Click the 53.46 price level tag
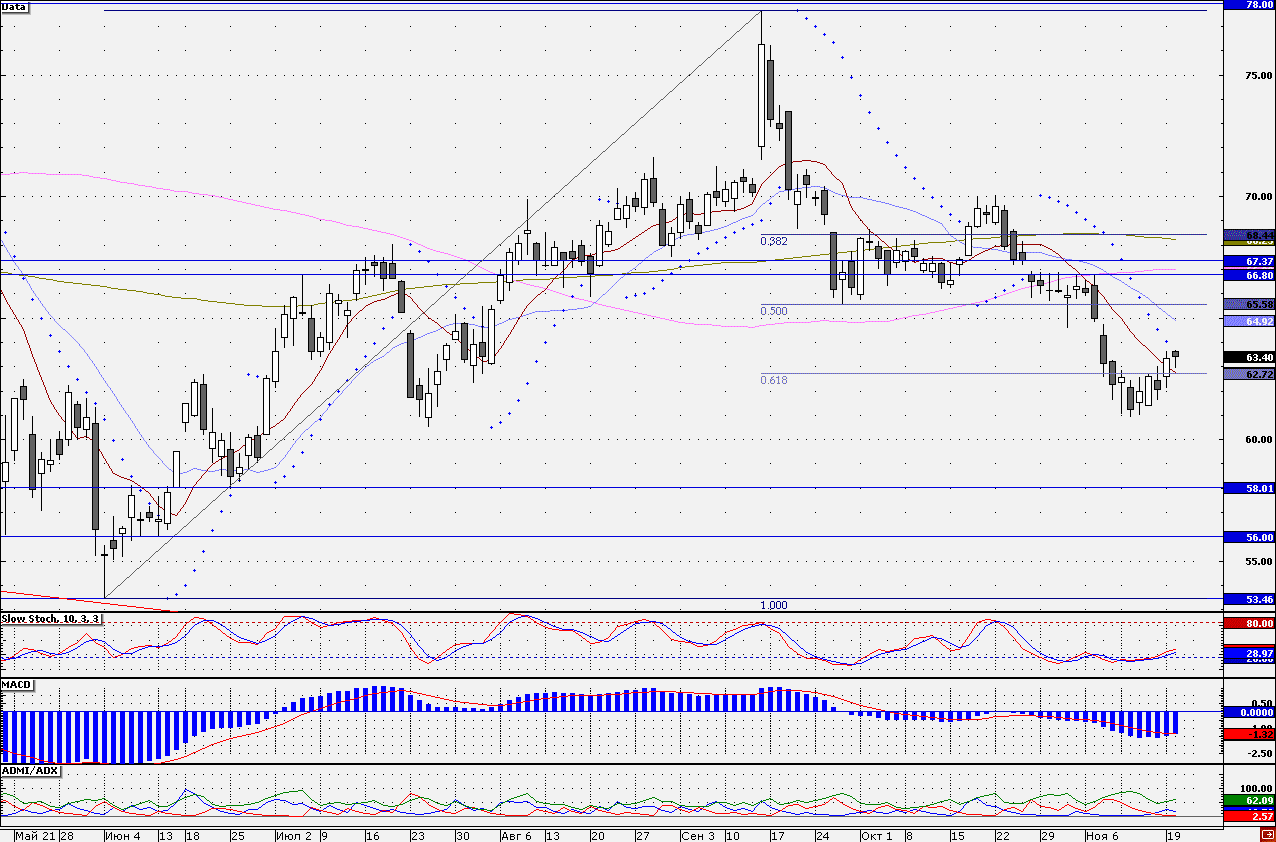1276x842 pixels. point(1249,599)
